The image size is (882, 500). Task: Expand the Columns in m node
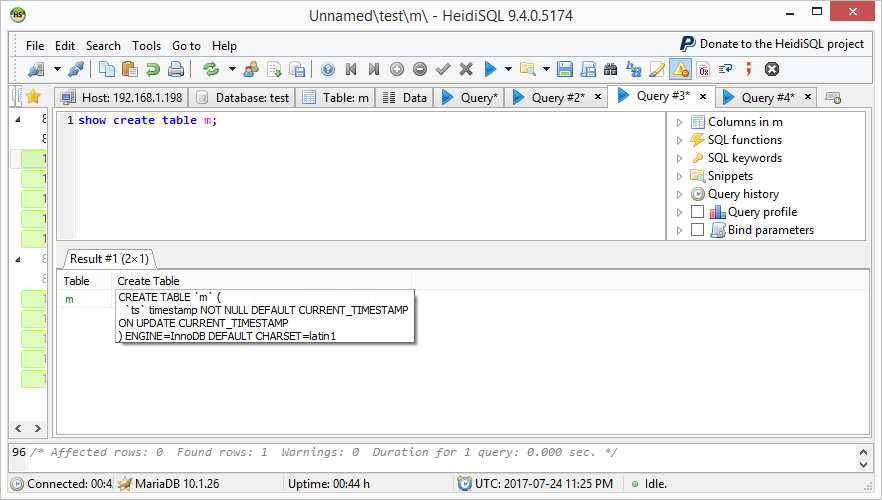point(680,122)
